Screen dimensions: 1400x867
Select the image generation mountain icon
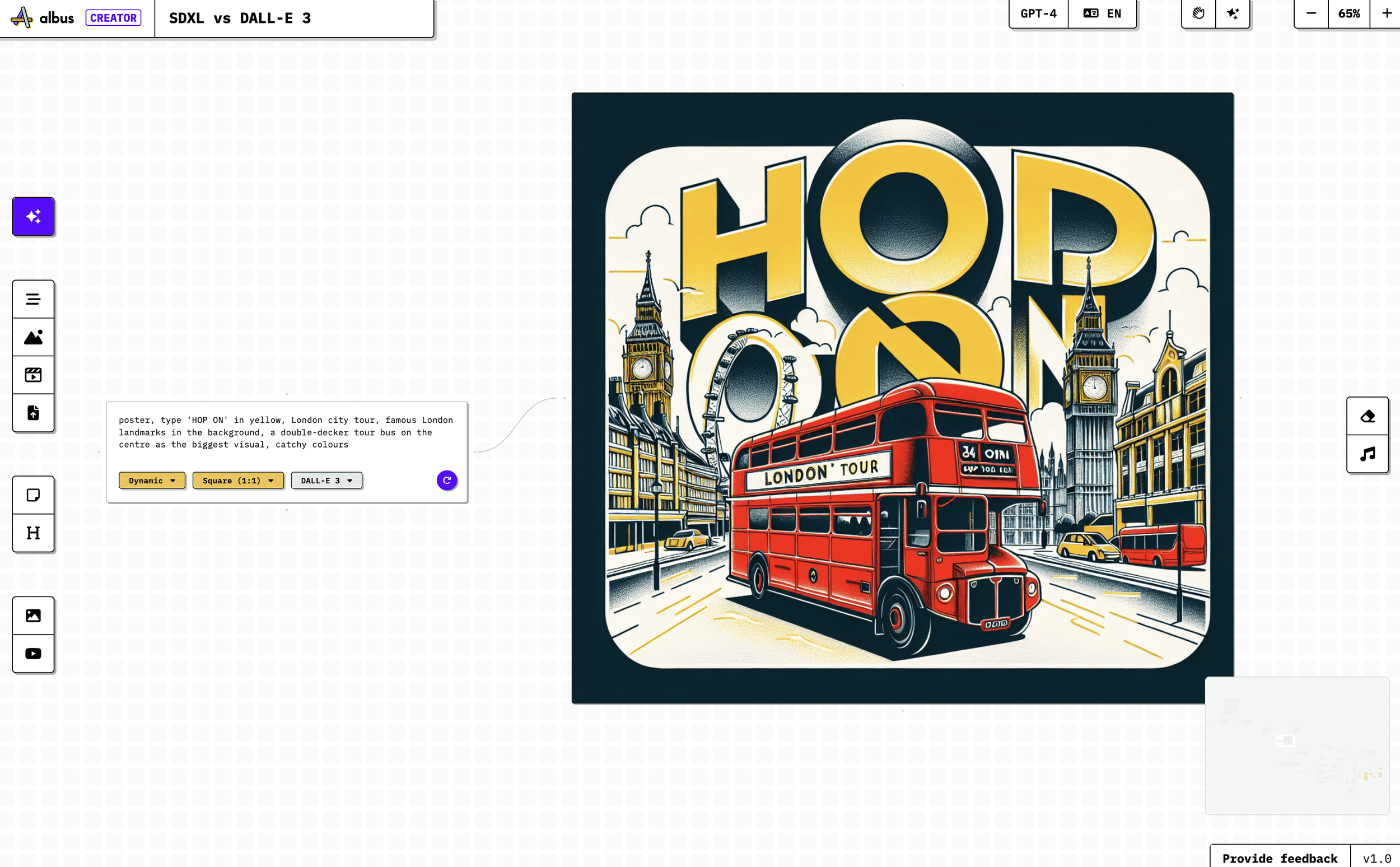point(33,337)
